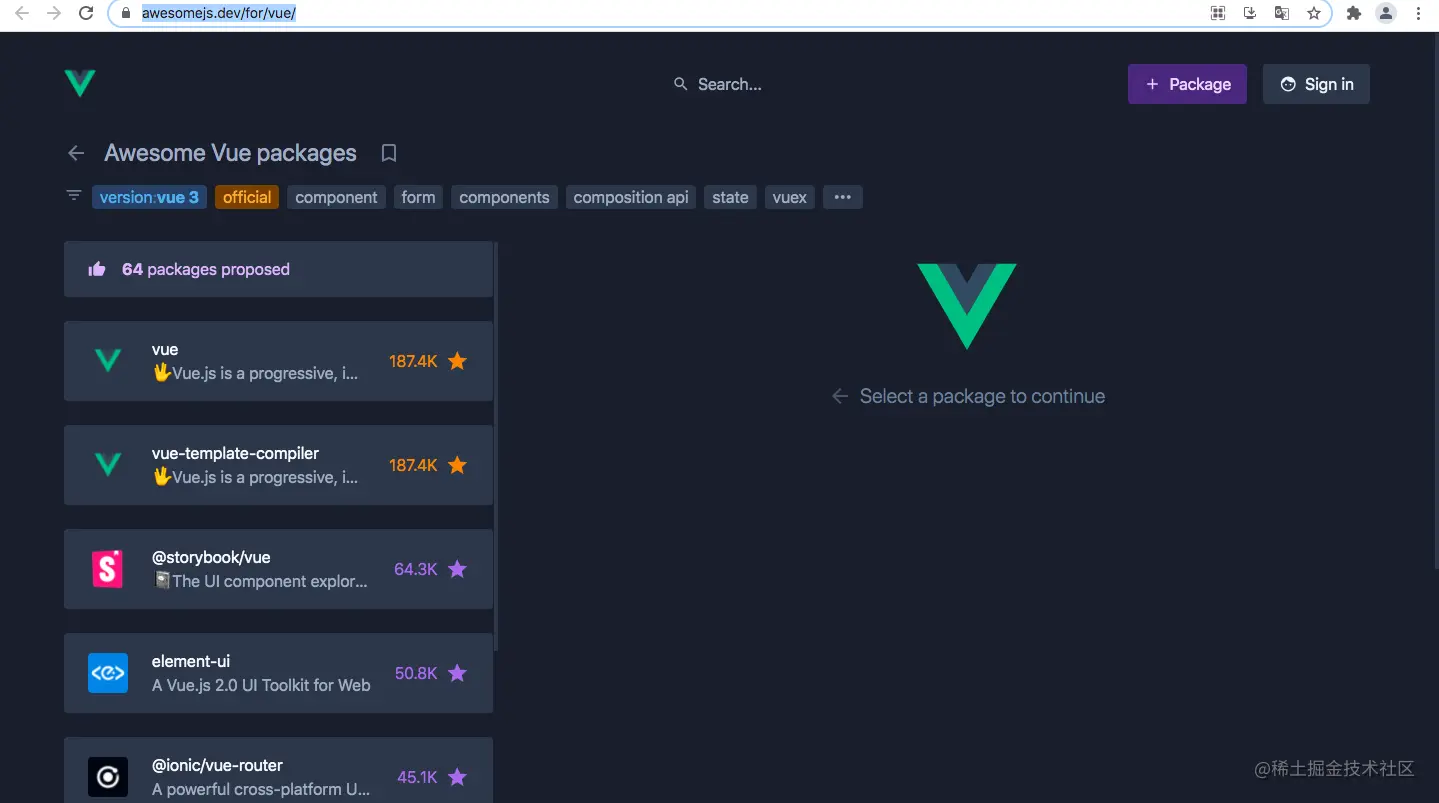Select the components tag filter
1439x803 pixels.
click(x=504, y=197)
